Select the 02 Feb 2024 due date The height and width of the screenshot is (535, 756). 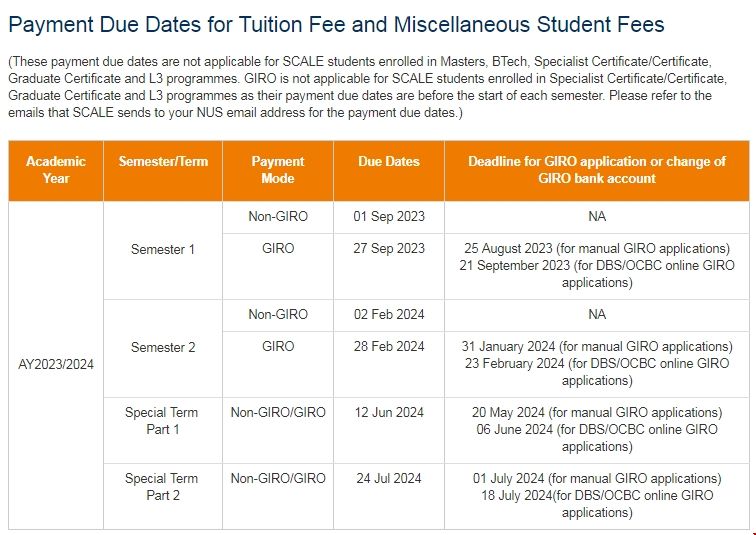[389, 315]
